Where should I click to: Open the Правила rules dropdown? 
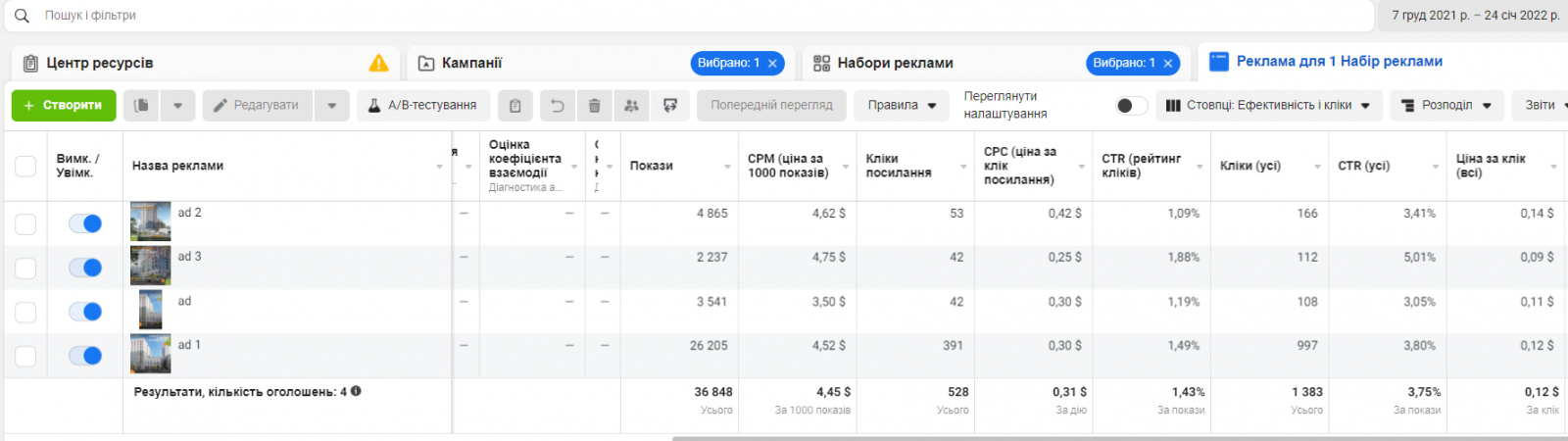point(901,106)
